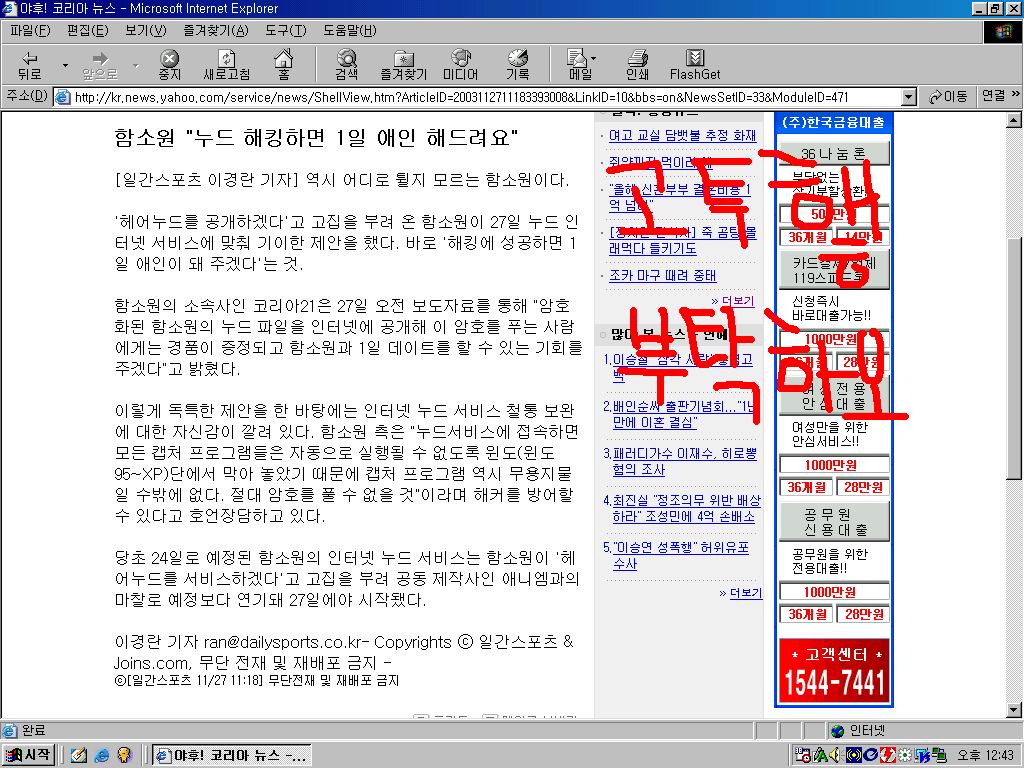Expand the 앞으로 forward history dropdown arrow
1024x768 pixels.
tap(136, 65)
